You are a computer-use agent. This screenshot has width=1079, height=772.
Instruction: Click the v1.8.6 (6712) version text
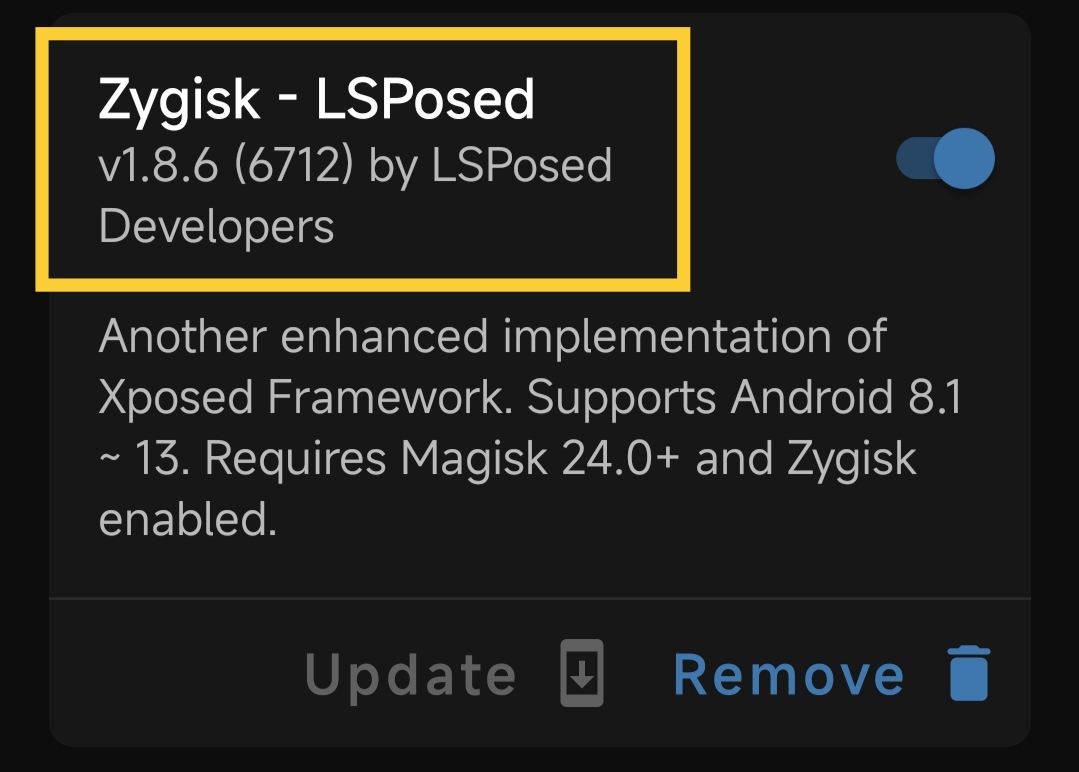tap(226, 166)
